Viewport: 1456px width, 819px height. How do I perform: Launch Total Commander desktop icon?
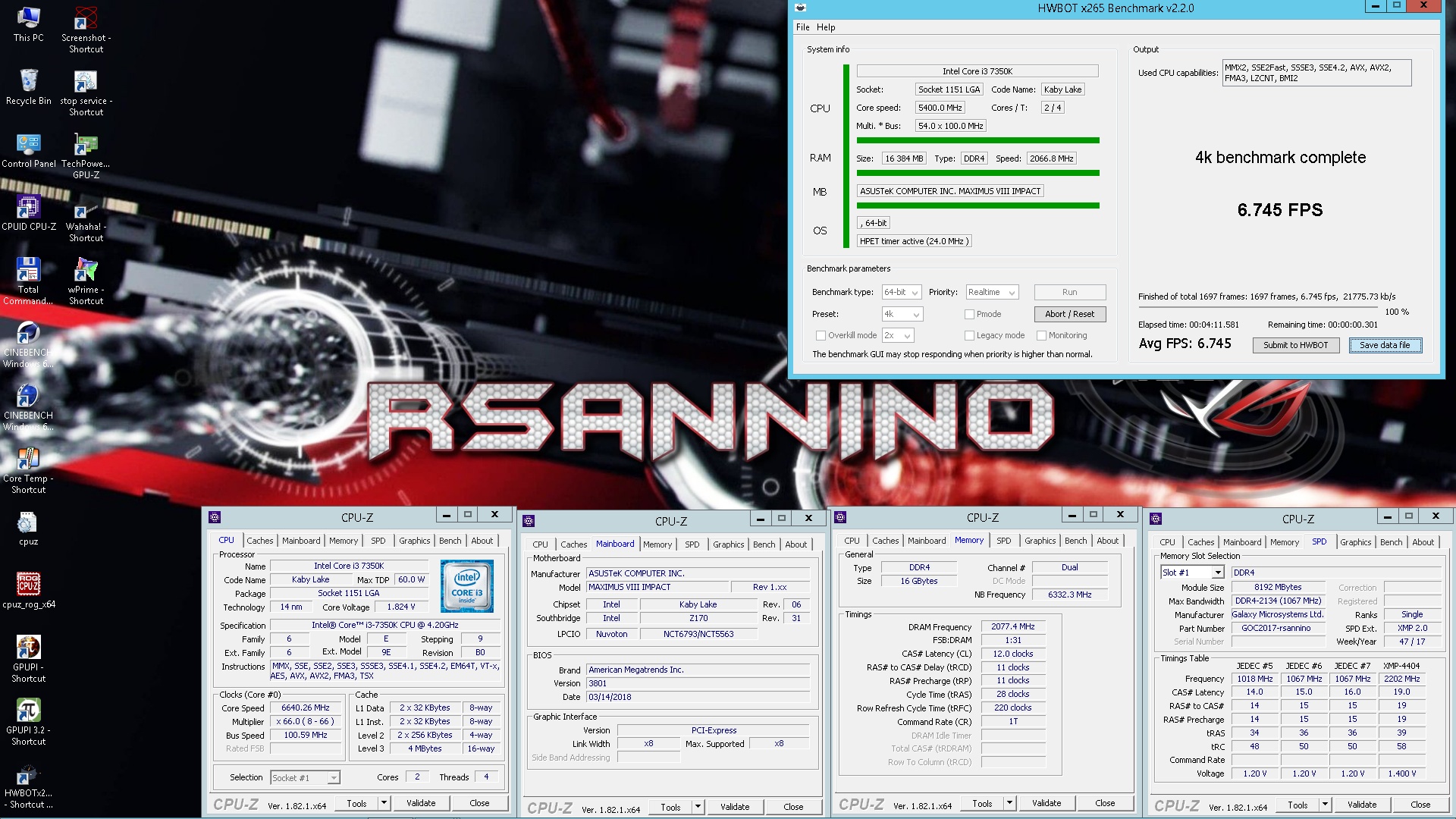pos(28,281)
